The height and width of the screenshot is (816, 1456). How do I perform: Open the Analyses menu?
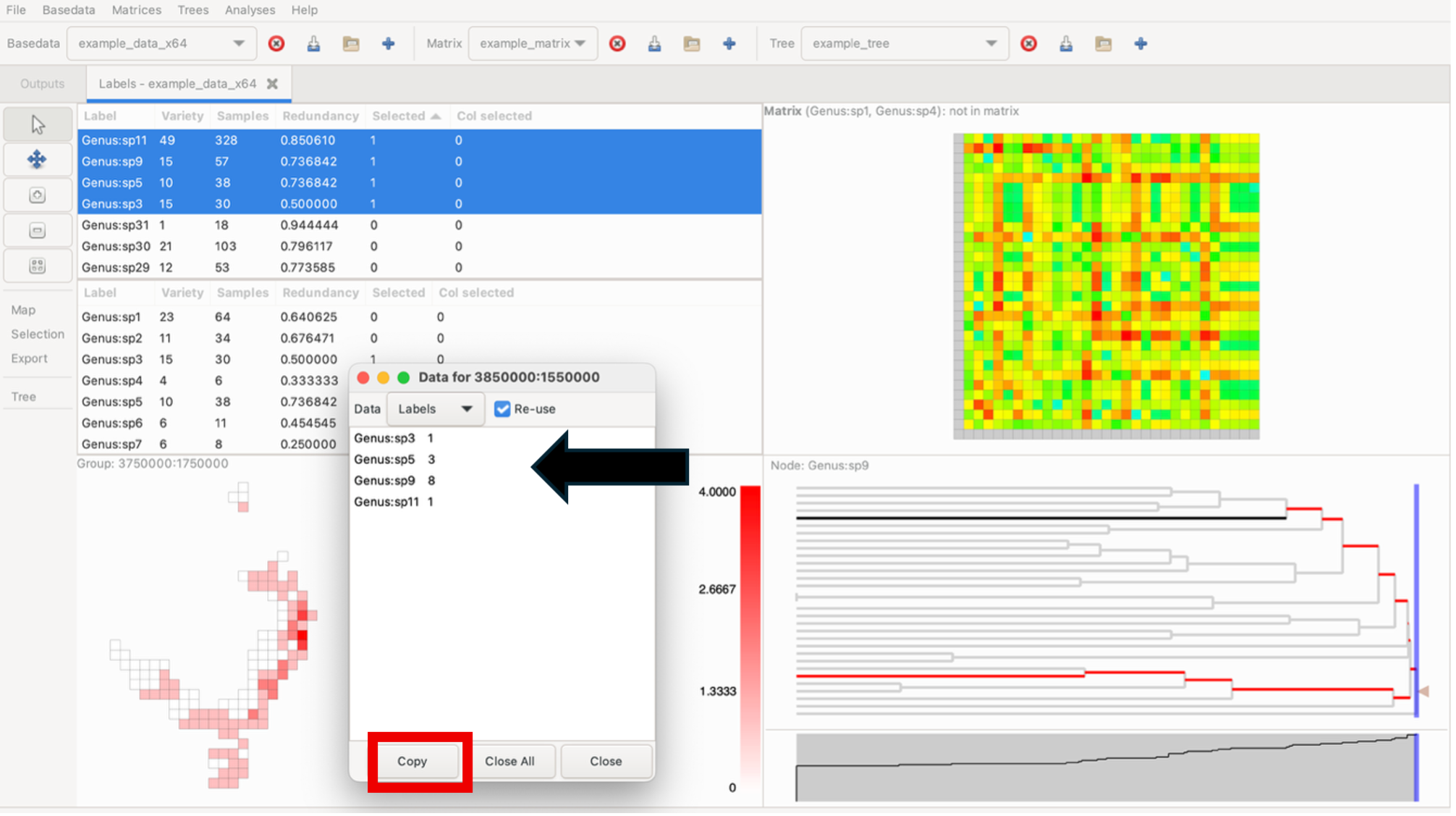(250, 10)
